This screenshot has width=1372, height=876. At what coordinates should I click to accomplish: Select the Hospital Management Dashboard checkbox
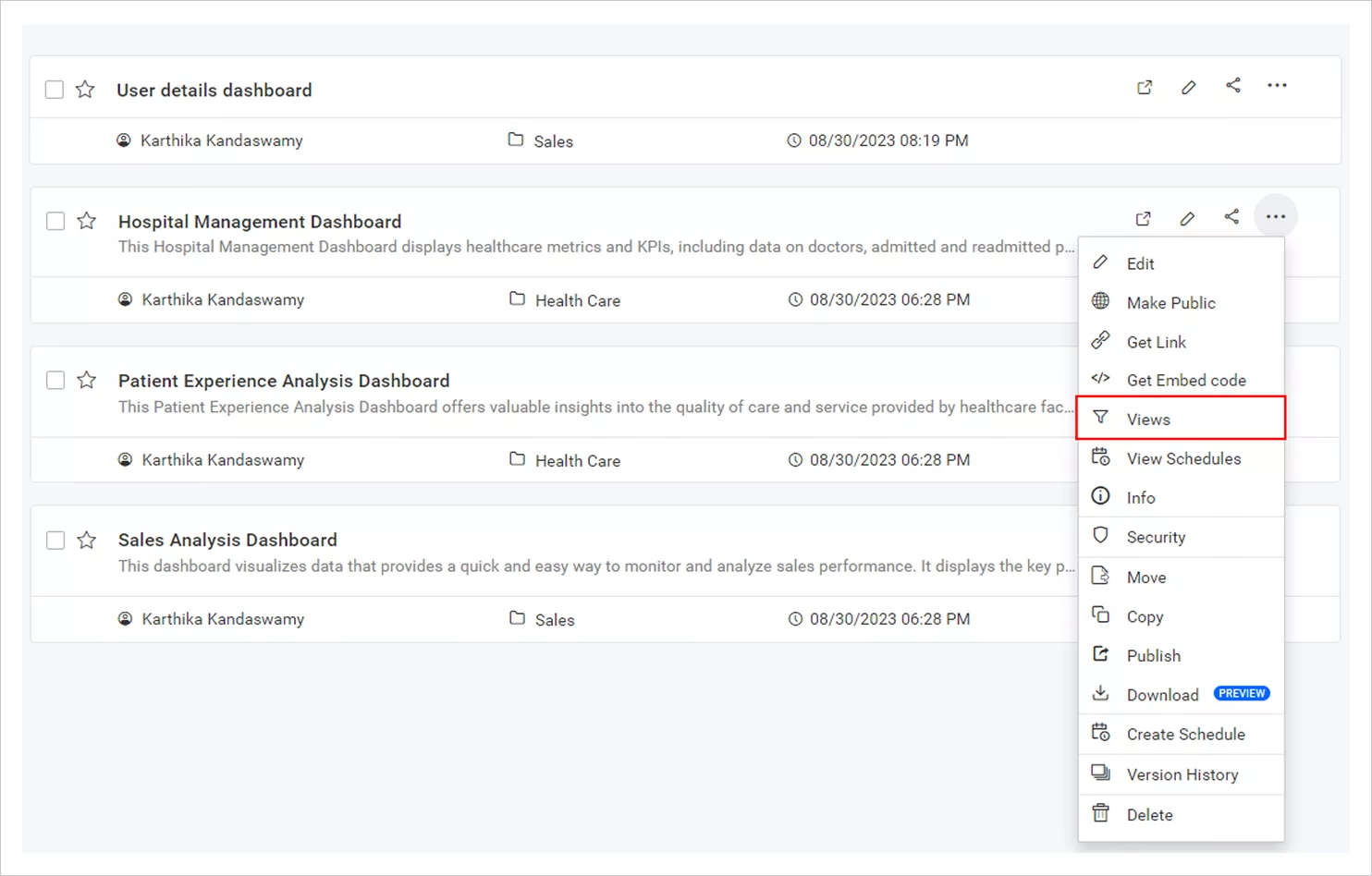point(55,221)
